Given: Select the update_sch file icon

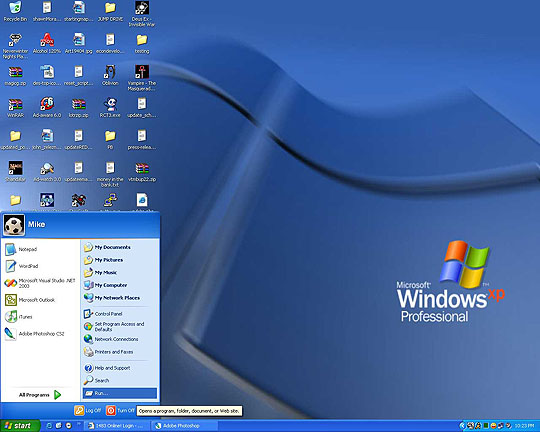Looking at the screenshot, I should [142, 107].
